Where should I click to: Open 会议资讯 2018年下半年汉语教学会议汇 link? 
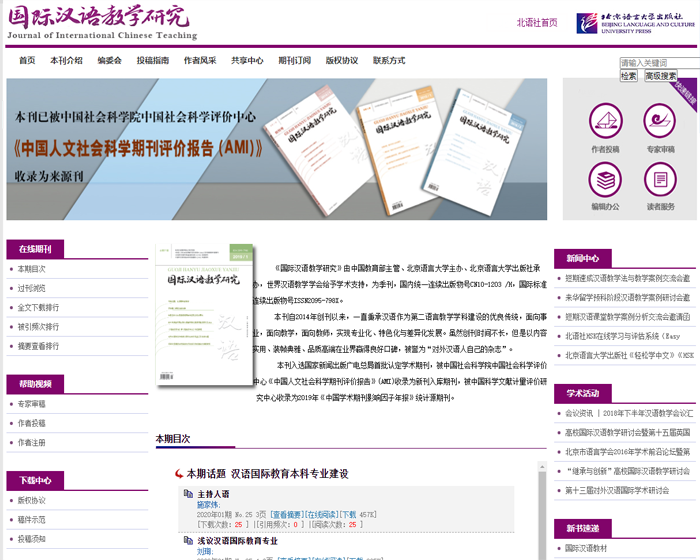(x=629, y=413)
